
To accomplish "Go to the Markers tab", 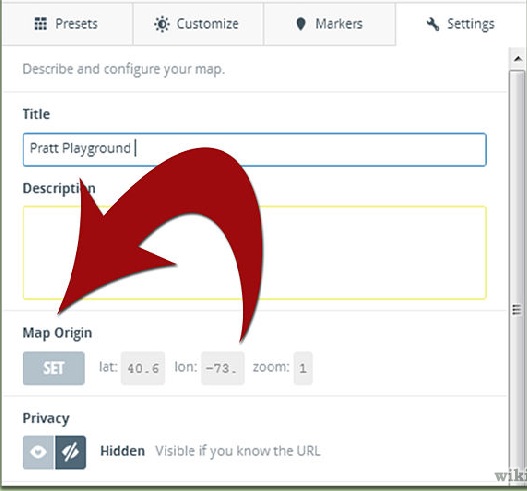I will [x=330, y=24].
